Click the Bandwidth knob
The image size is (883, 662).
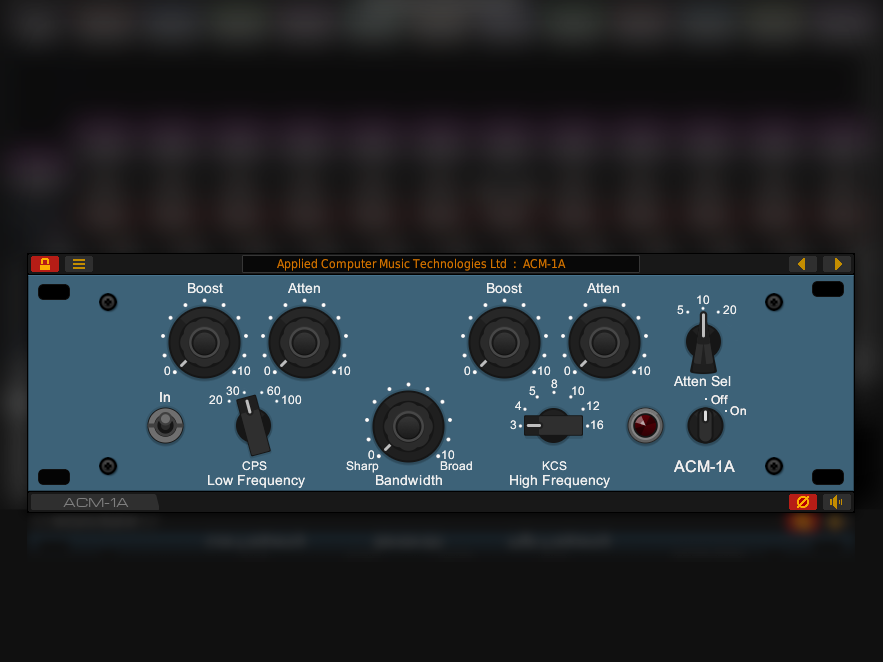click(x=408, y=426)
